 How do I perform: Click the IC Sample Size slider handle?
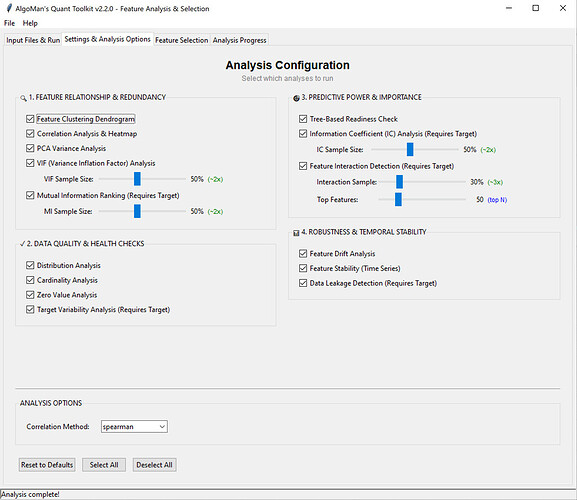click(x=410, y=149)
